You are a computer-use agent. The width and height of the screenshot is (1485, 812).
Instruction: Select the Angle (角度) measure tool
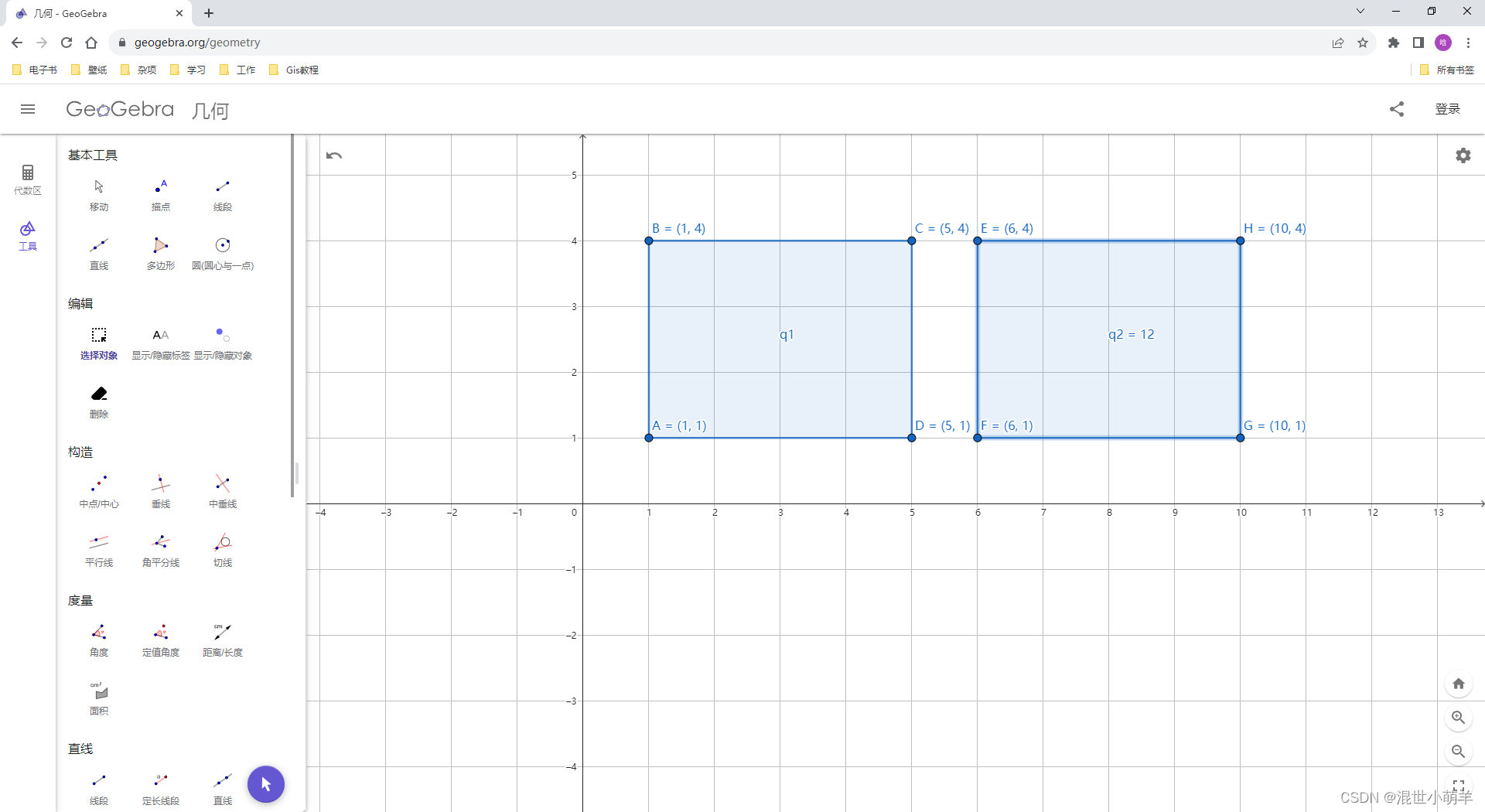click(x=99, y=640)
